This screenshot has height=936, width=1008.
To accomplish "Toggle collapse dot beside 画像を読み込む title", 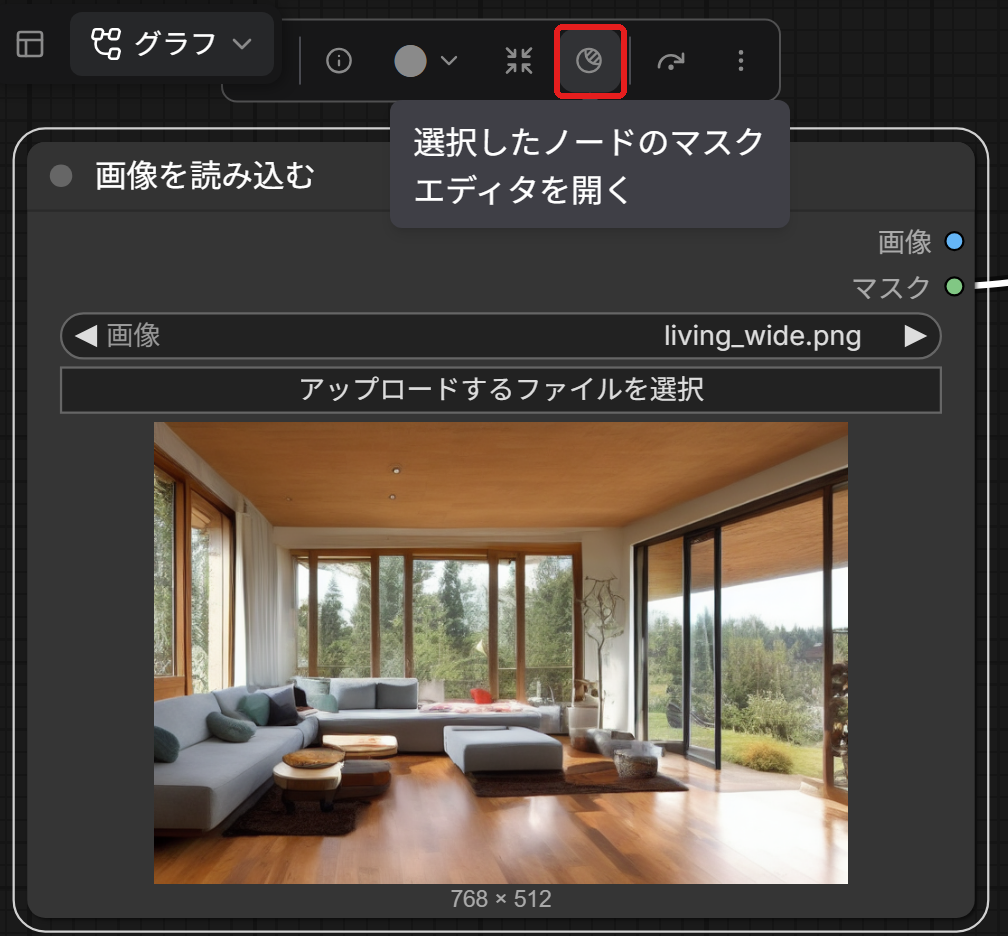I will pyautogui.click(x=61, y=176).
